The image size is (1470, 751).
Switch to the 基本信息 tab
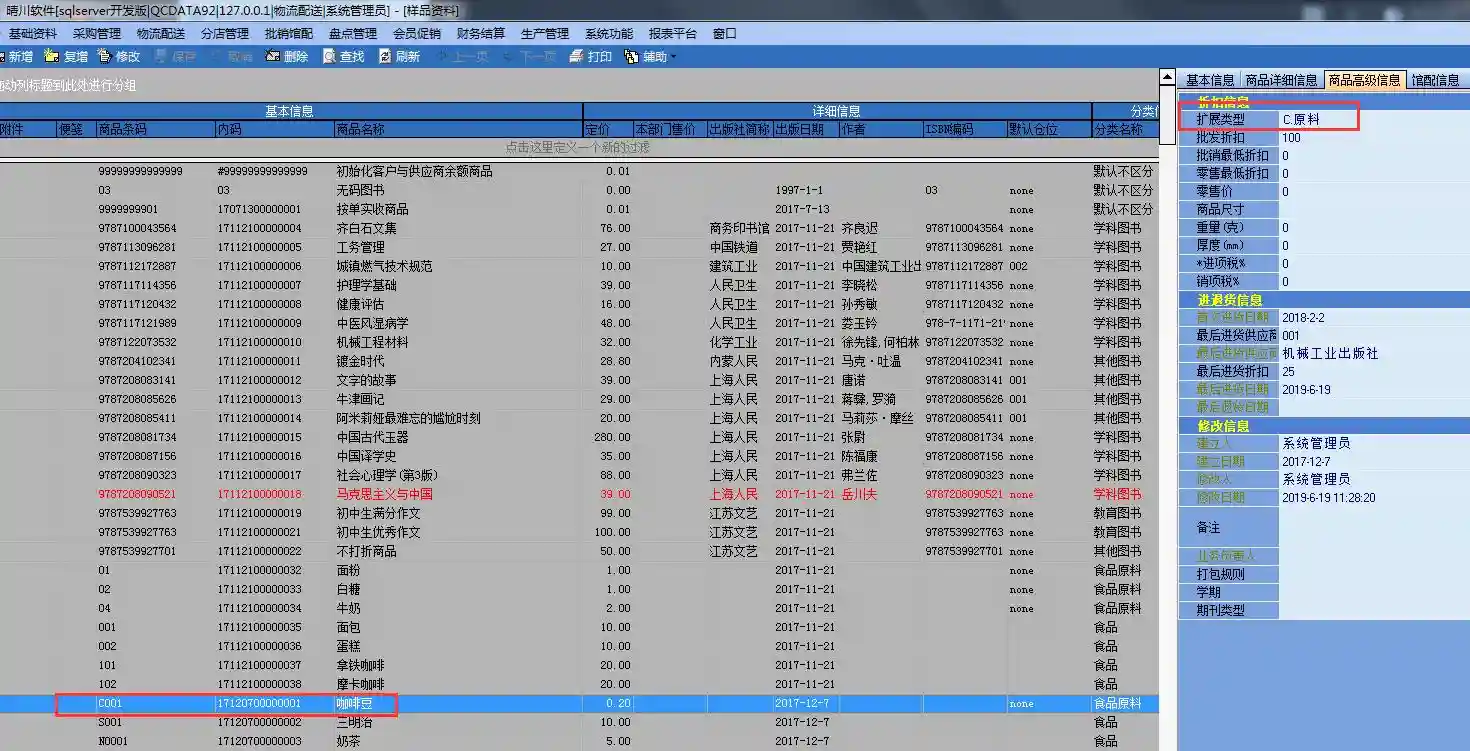[x=1209, y=80]
